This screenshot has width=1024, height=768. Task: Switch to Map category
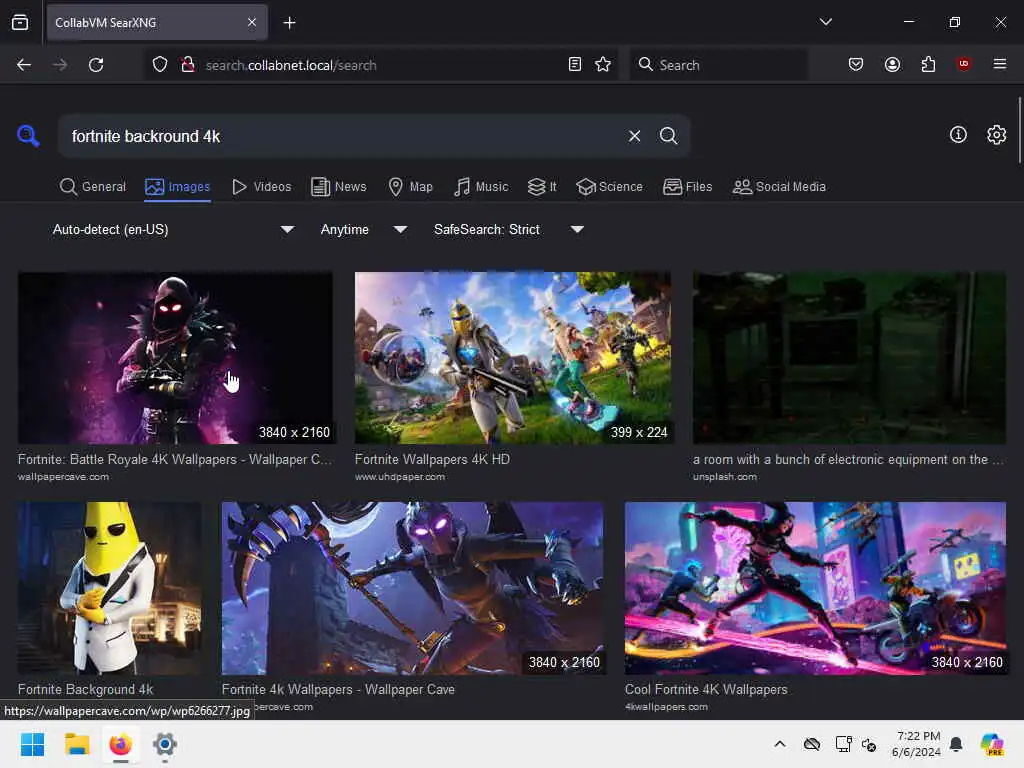pyautogui.click(x=410, y=187)
